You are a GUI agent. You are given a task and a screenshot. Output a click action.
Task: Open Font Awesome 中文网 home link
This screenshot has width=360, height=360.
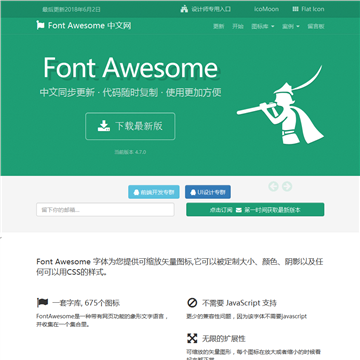84,25
